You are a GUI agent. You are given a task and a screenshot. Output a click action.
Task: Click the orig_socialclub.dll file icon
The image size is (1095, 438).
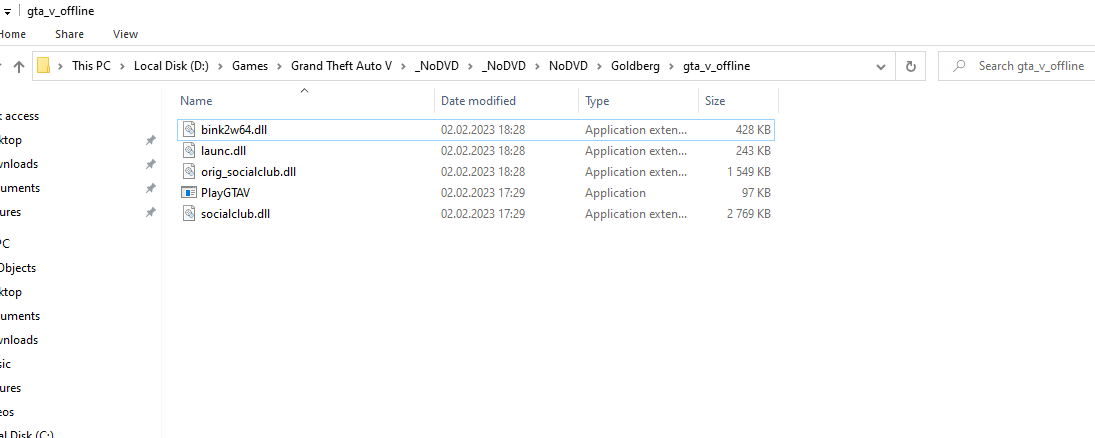tap(190, 172)
